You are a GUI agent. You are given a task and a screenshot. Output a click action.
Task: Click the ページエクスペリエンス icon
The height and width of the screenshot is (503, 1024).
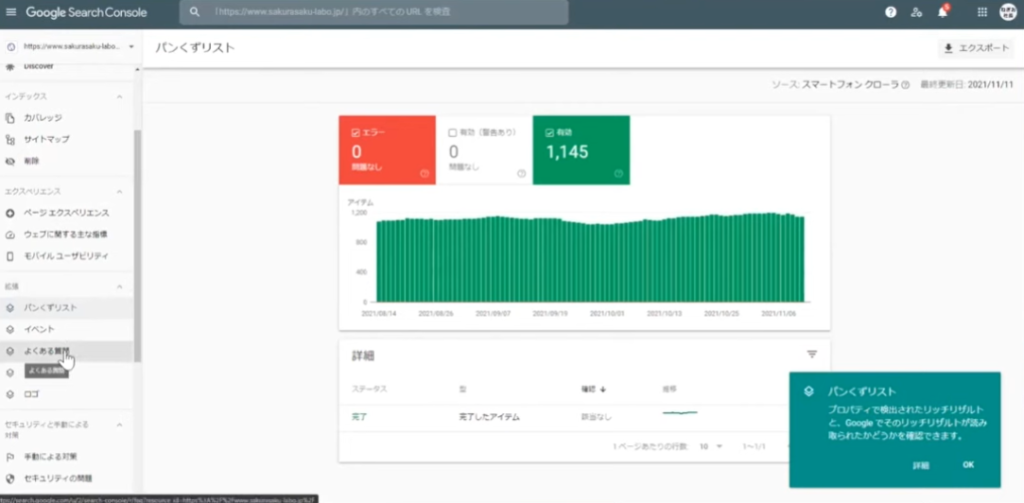click(10, 213)
